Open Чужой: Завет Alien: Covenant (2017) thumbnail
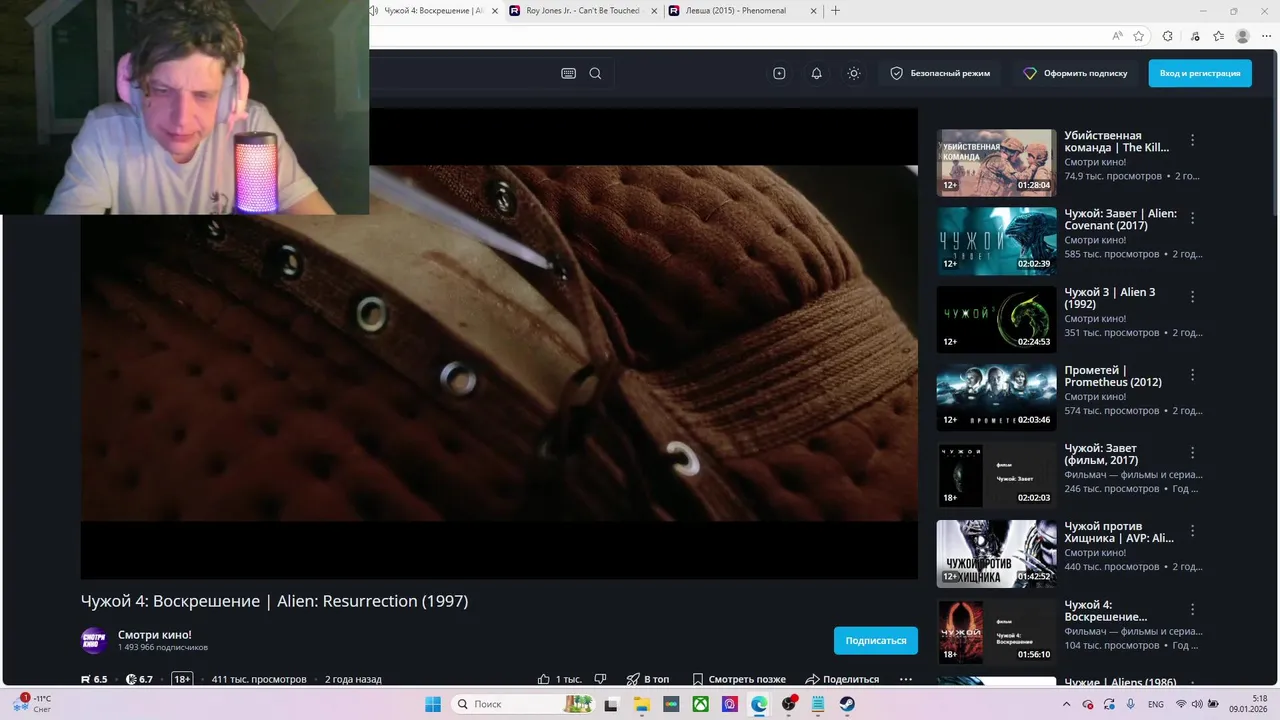This screenshot has height=720, width=1280. [x=996, y=241]
